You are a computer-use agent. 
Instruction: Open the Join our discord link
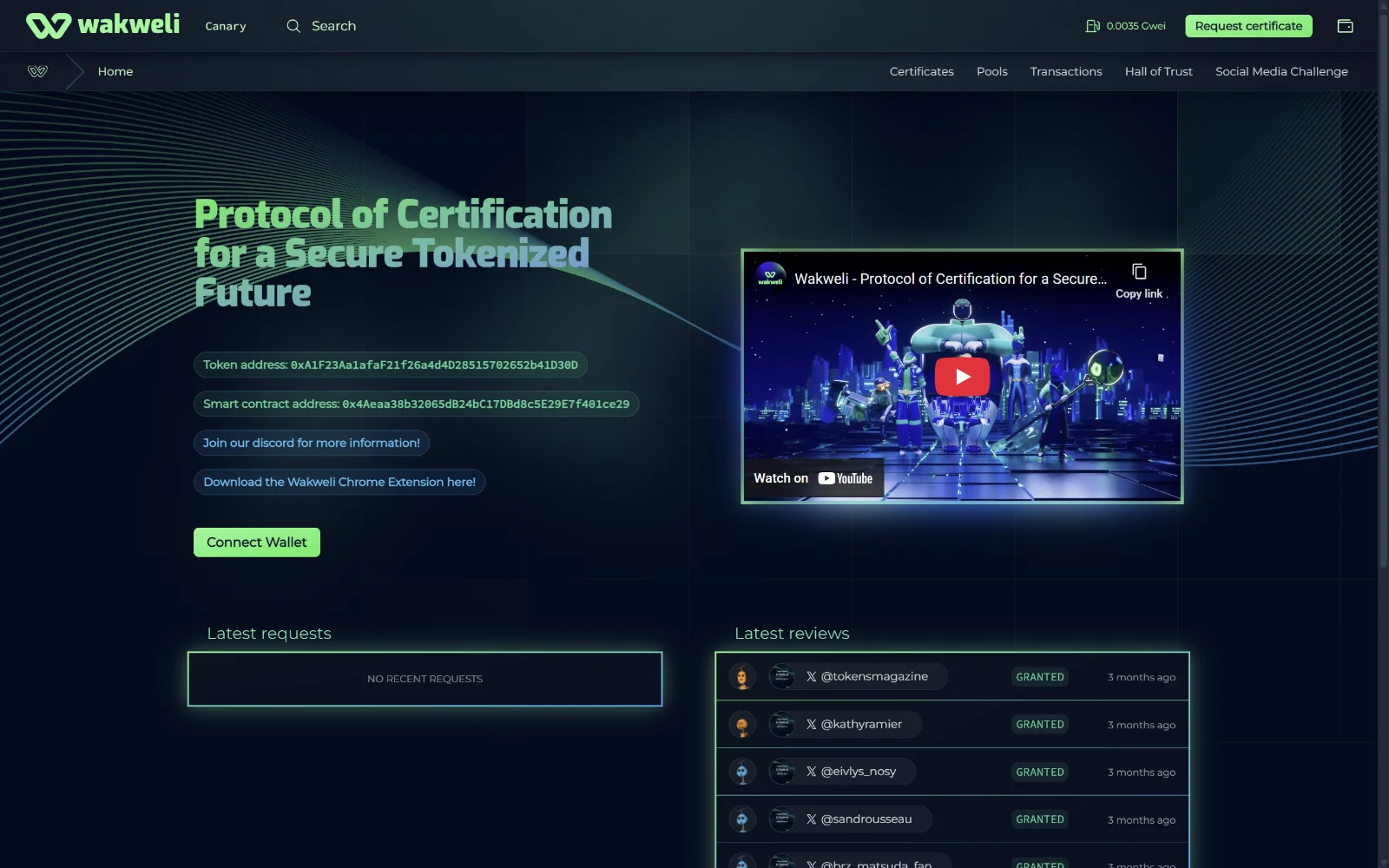coord(311,443)
